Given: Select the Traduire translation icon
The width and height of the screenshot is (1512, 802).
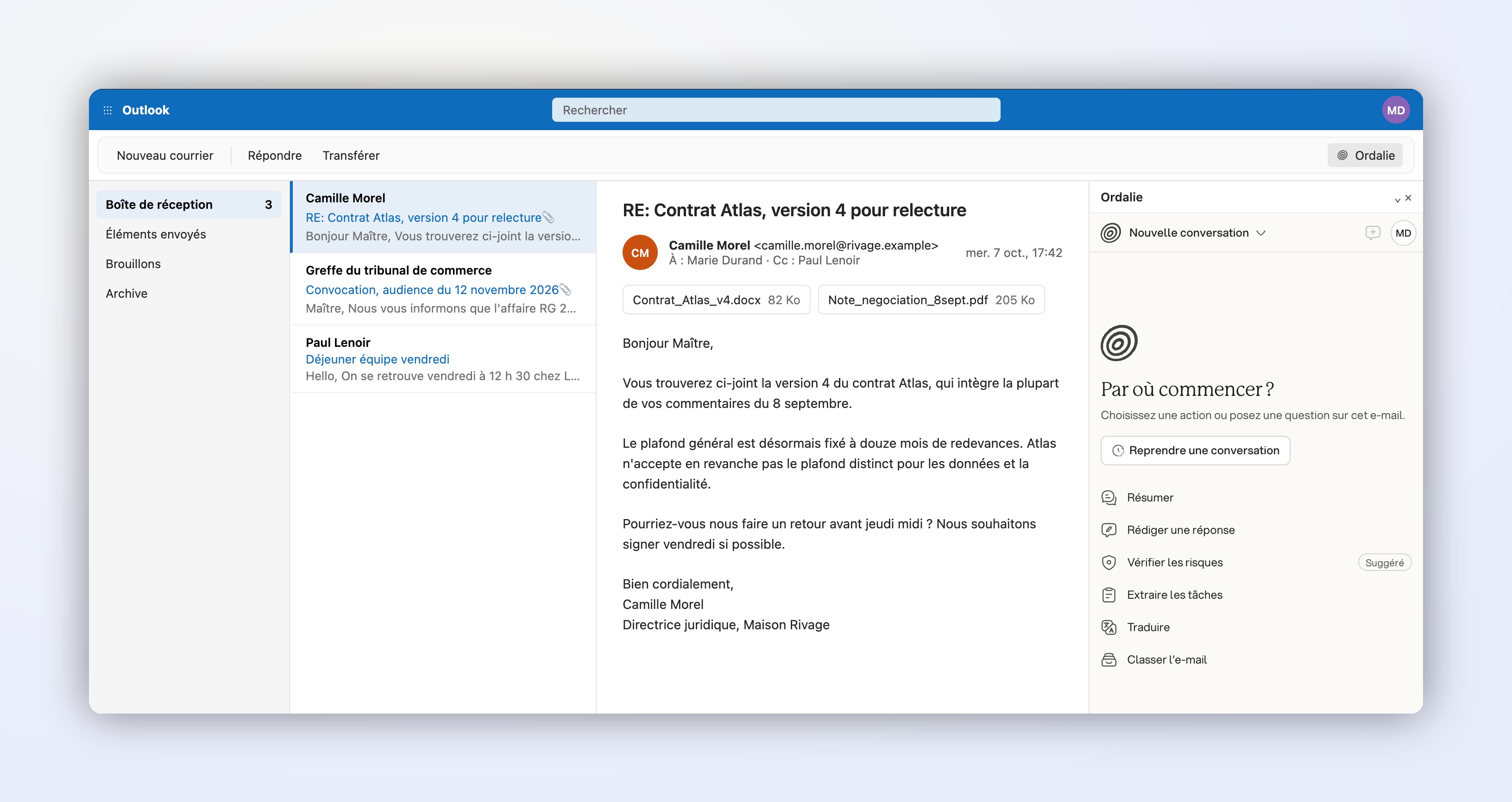Looking at the screenshot, I should pos(1109,627).
